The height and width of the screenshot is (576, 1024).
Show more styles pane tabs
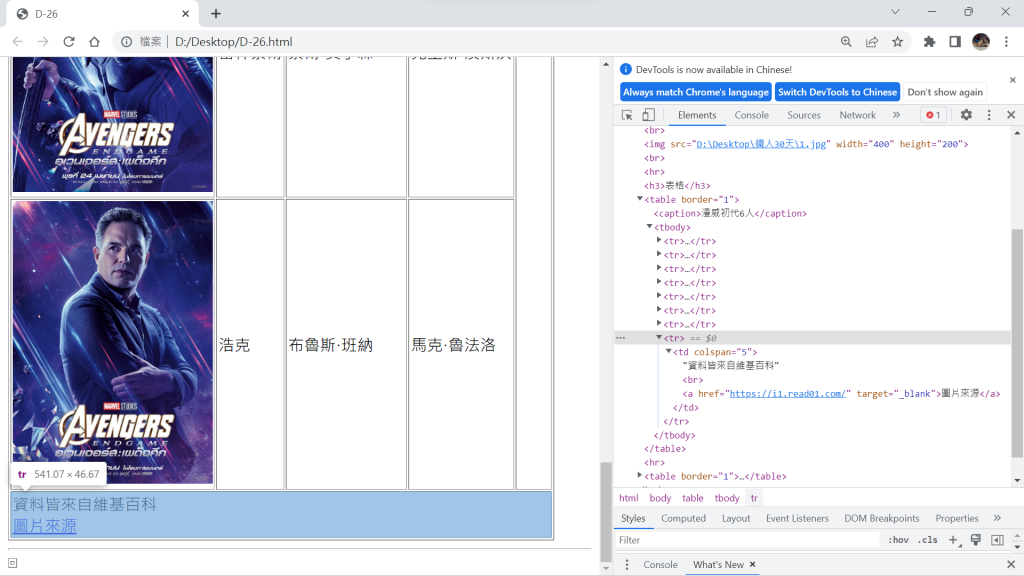(997, 519)
